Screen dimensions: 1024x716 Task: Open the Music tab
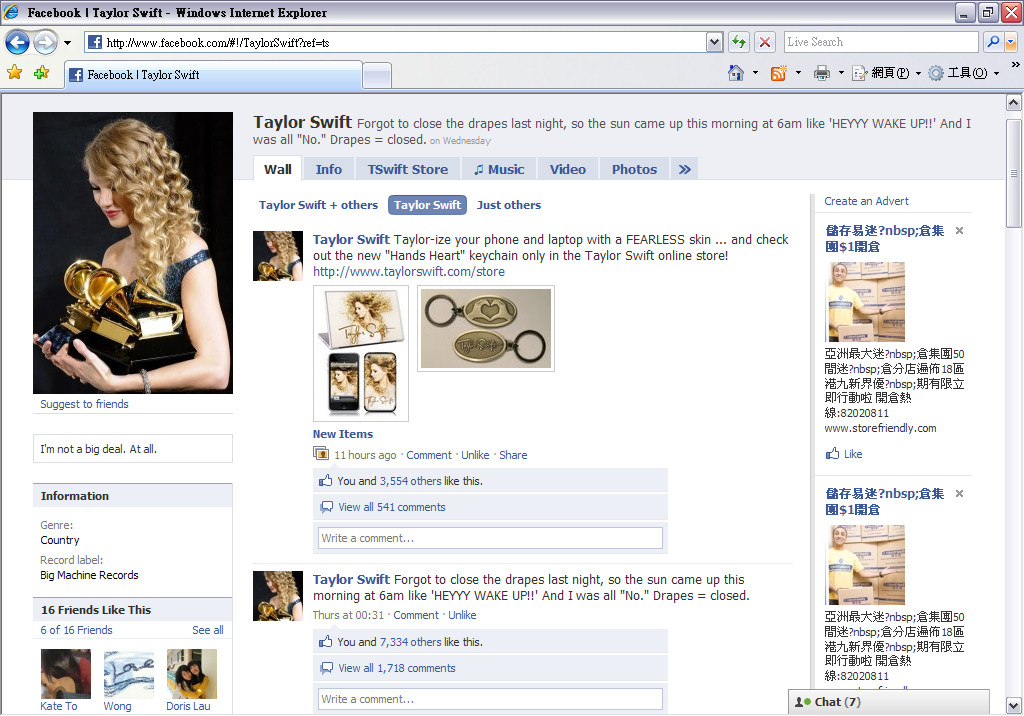coord(499,169)
